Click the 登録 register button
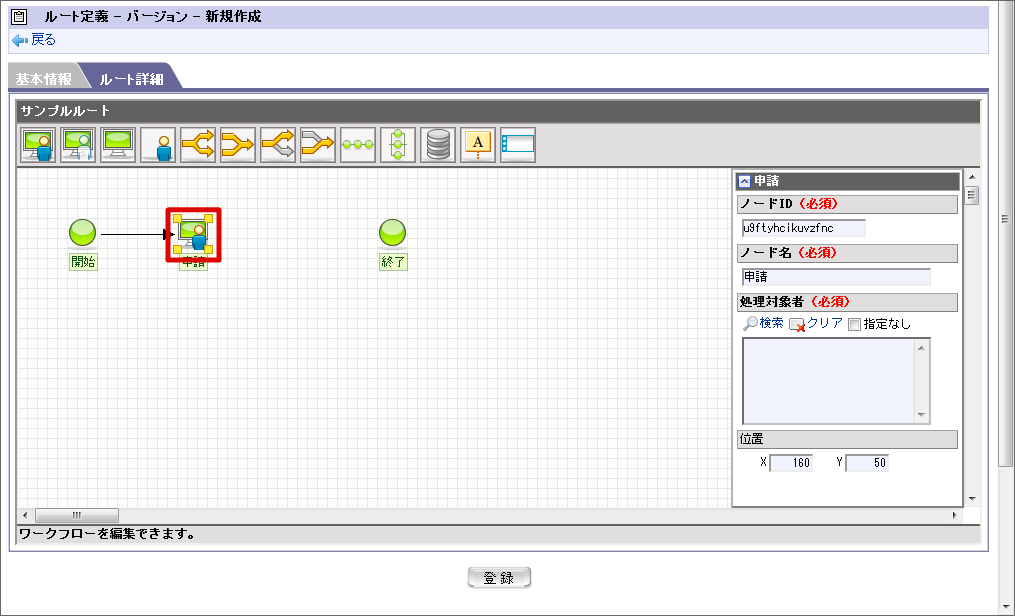This screenshot has height=616, width=1015. coord(499,578)
